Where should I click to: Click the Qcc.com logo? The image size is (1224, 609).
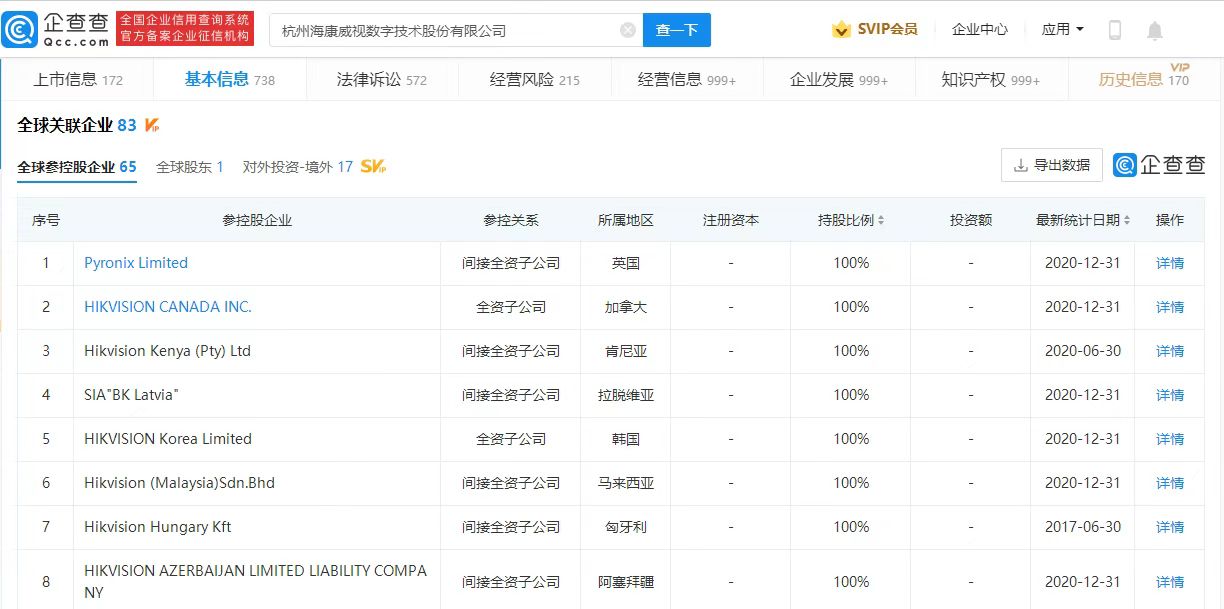[x=56, y=29]
